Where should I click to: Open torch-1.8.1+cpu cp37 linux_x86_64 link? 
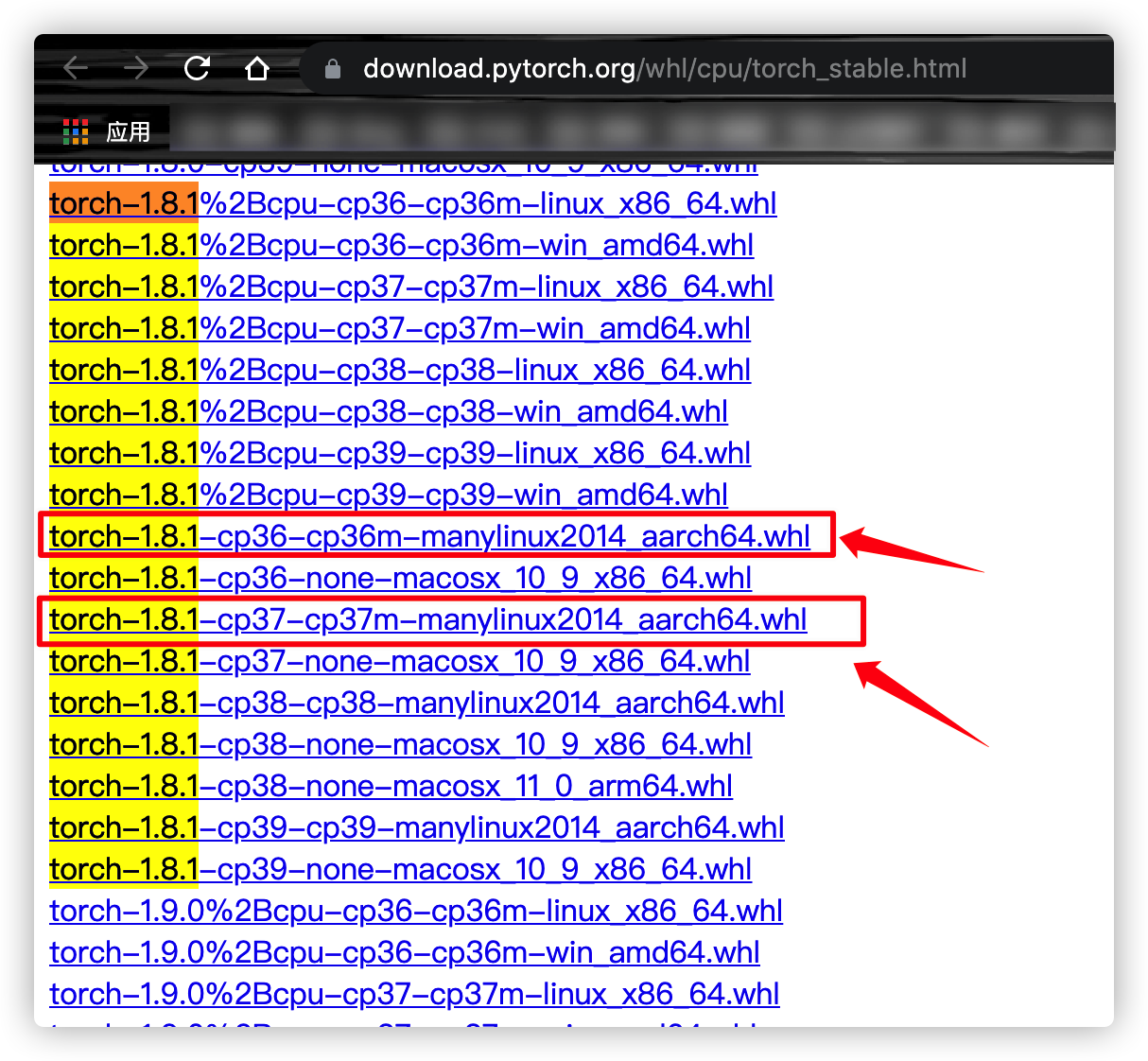point(411,287)
